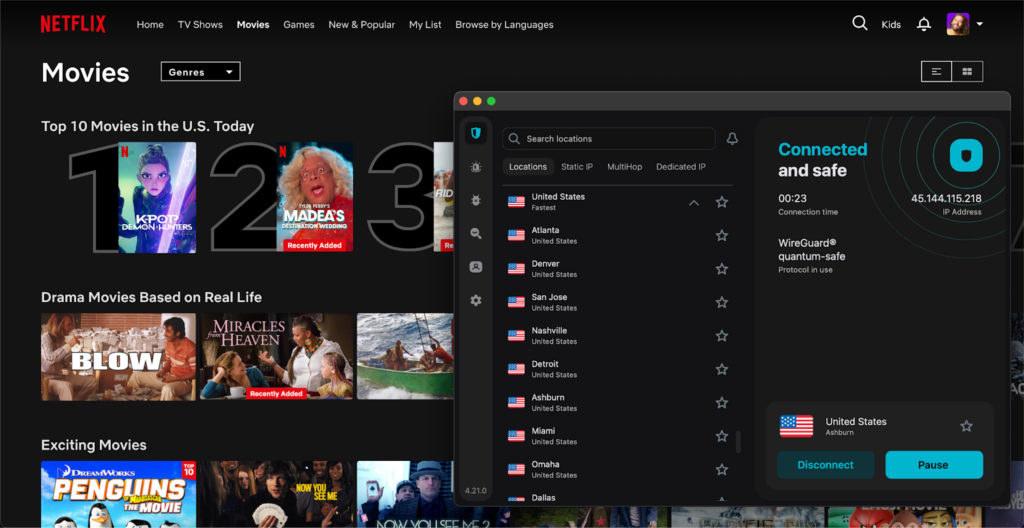Open VPN shield home icon in sidebar

click(x=476, y=133)
